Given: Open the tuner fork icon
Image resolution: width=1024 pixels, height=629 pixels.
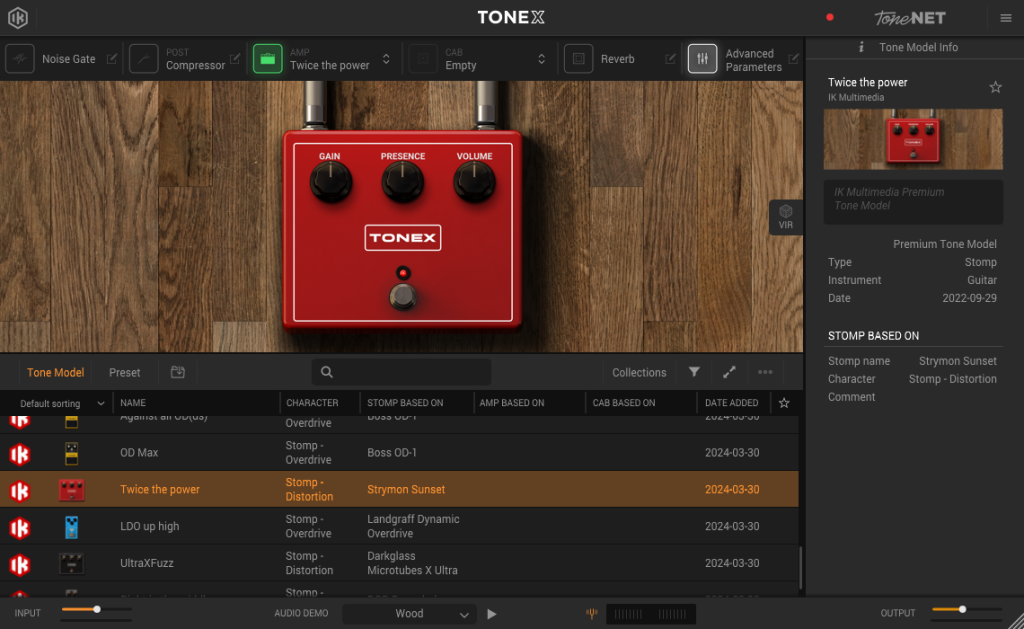Looking at the screenshot, I should click(592, 613).
